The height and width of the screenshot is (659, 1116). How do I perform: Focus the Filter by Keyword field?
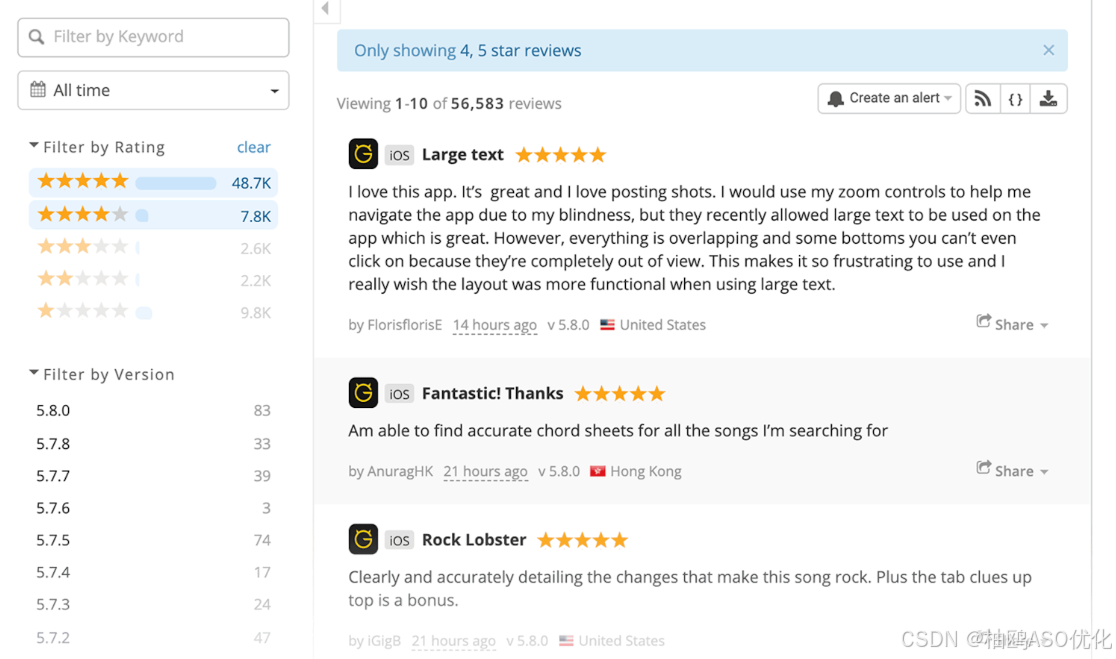click(153, 37)
